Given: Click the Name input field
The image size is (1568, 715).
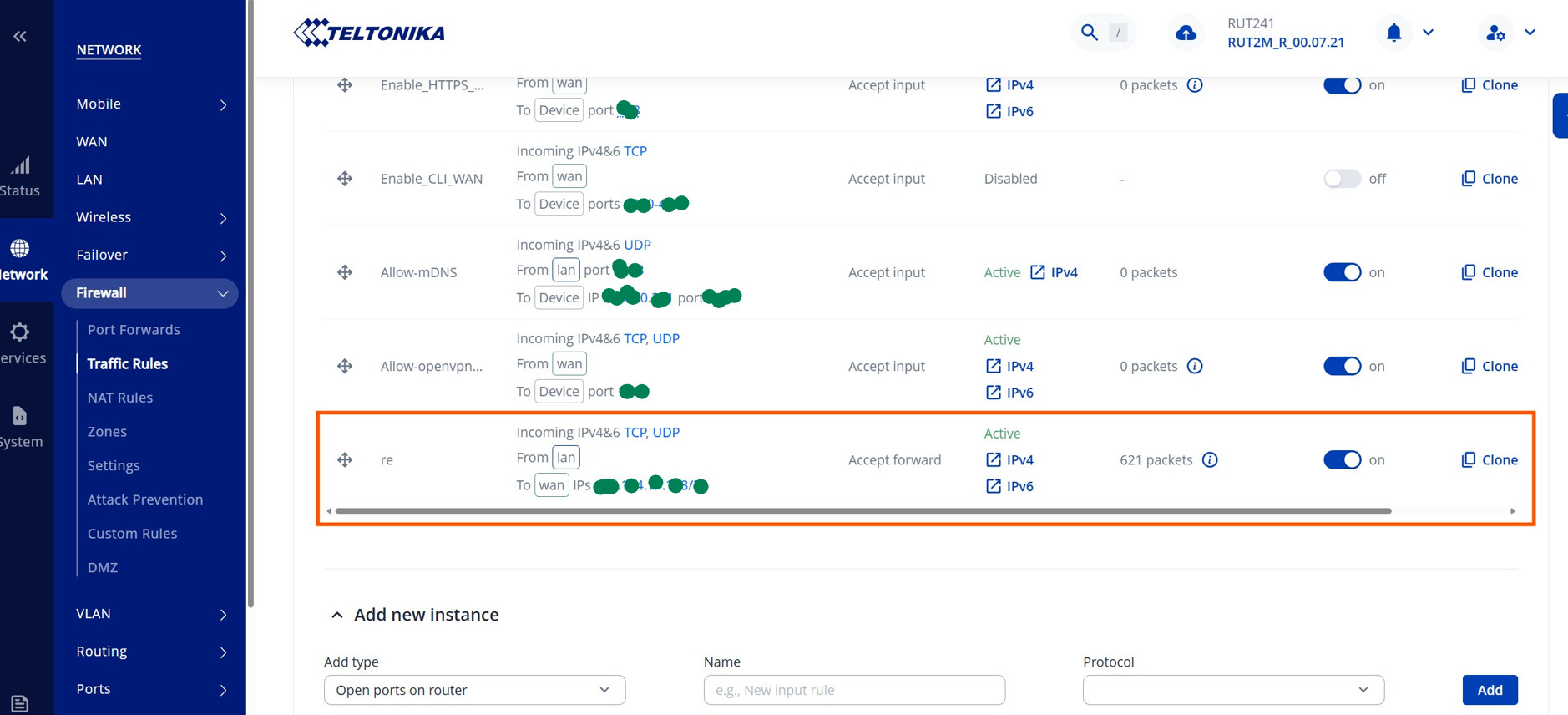Looking at the screenshot, I should tap(854, 690).
